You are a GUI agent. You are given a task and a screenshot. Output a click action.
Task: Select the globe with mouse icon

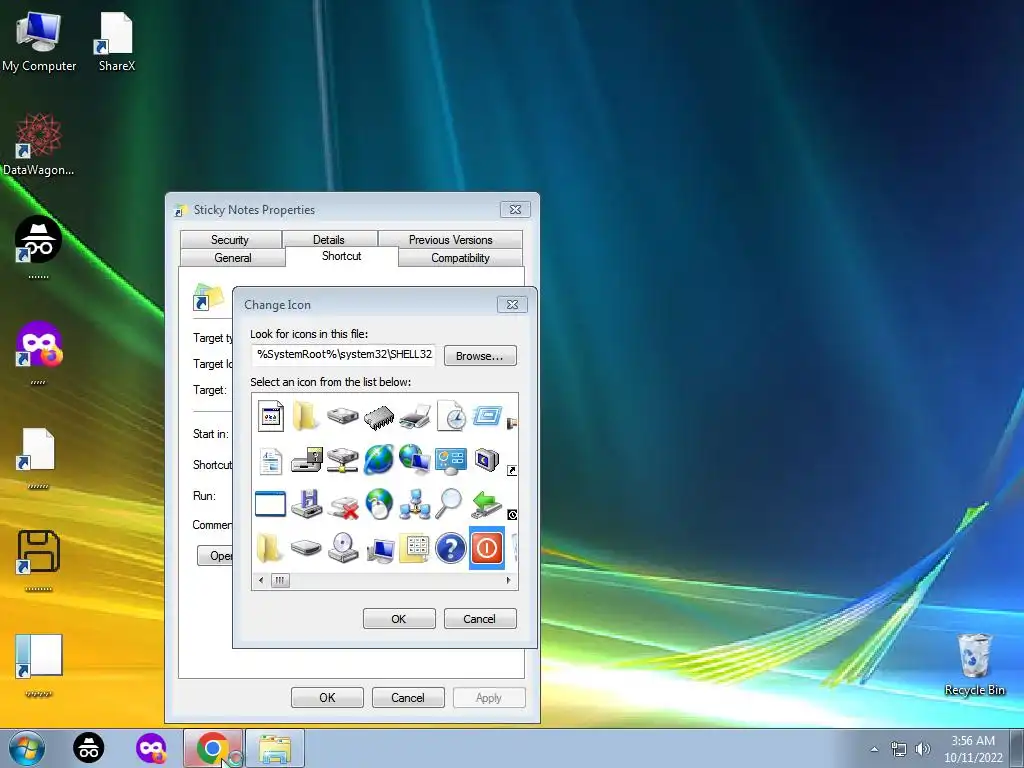[x=379, y=504]
